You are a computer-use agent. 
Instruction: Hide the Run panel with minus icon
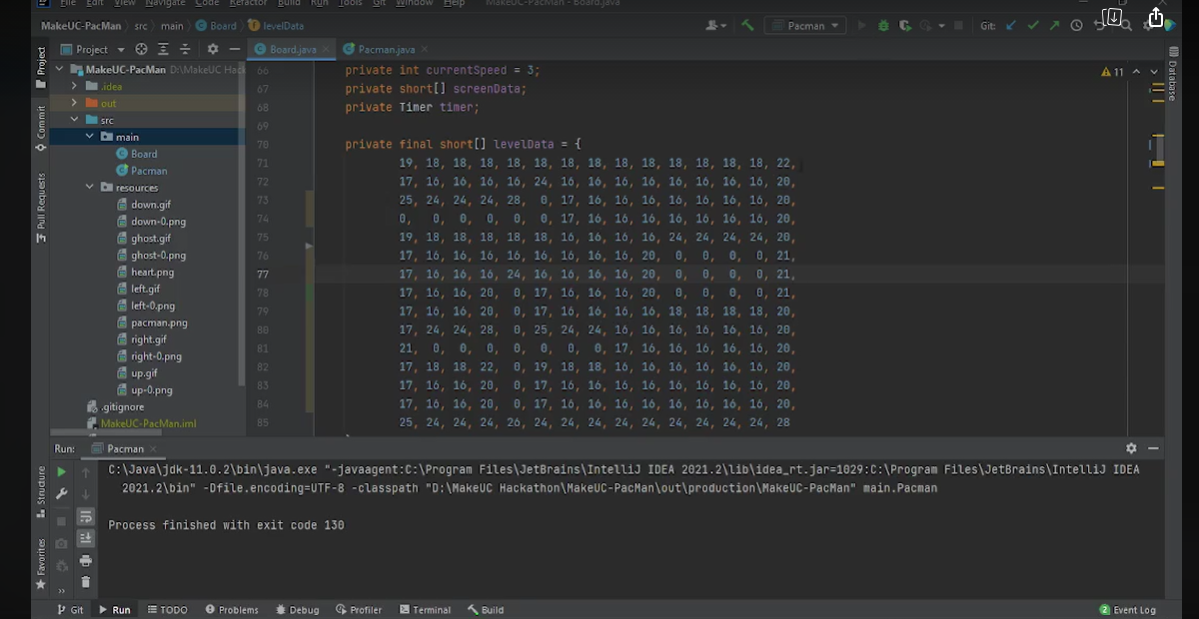tap(1153, 449)
